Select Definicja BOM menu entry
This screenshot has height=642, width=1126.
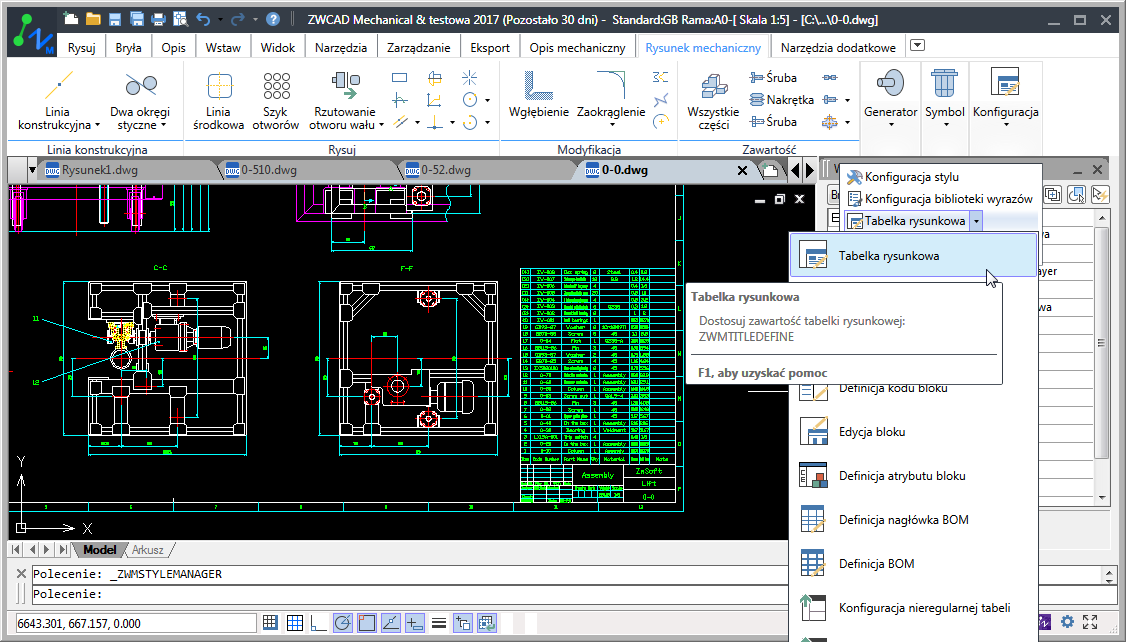pyautogui.click(x=876, y=564)
